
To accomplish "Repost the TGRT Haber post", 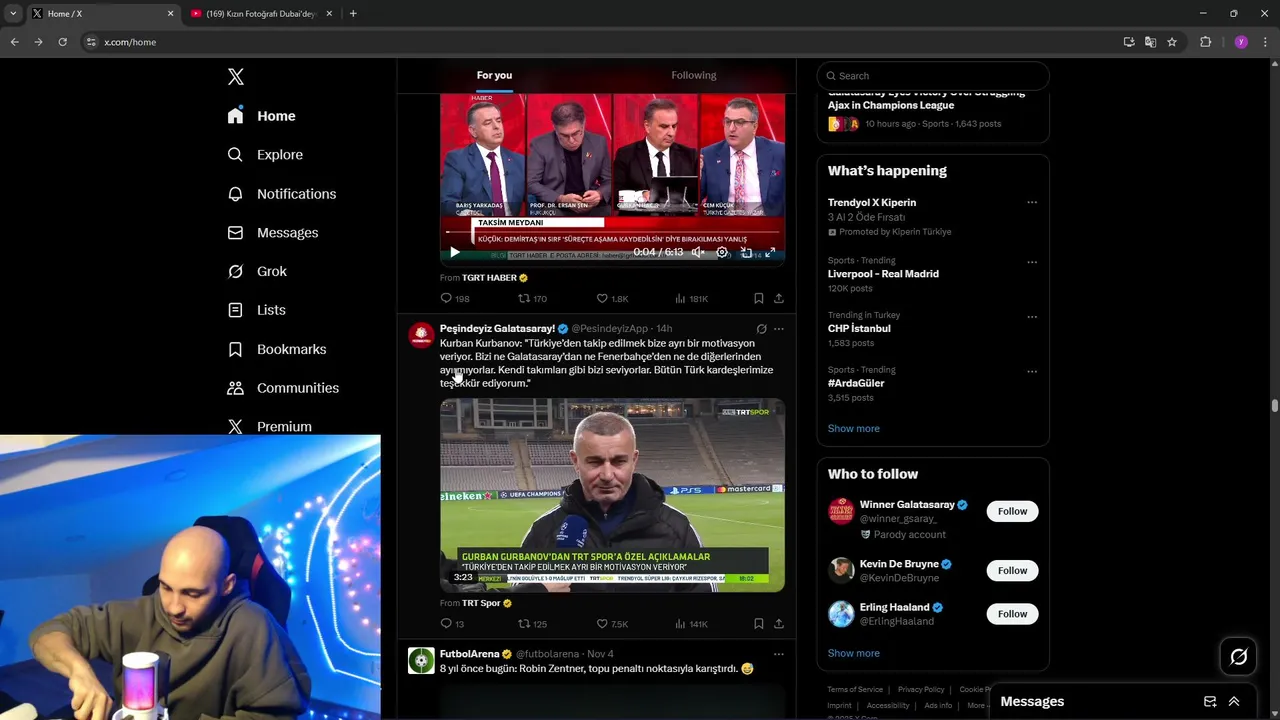I will pos(532,298).
